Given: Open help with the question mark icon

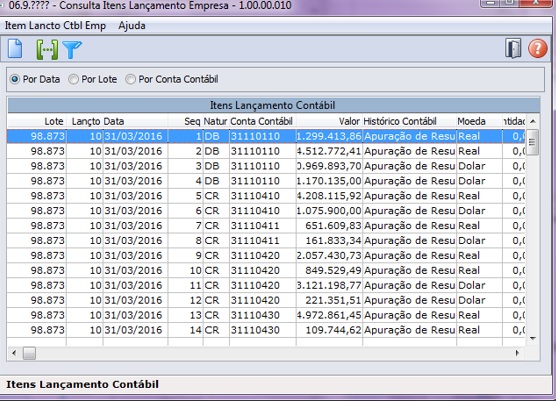Looking at the screenshot, I should point(538,48).
